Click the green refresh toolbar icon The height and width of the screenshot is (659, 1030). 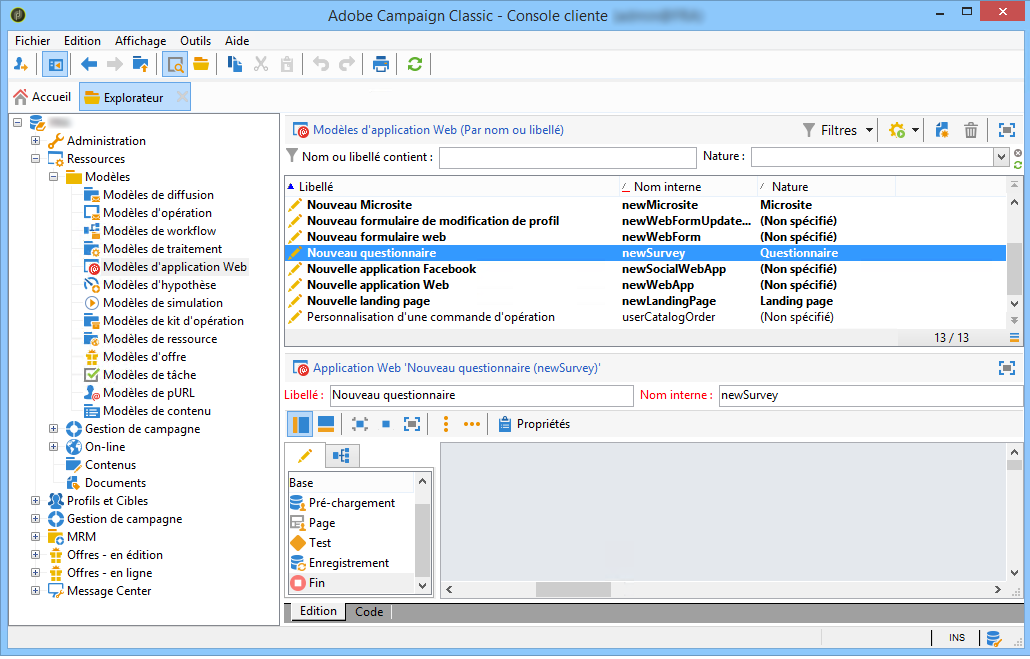point(414,64)
